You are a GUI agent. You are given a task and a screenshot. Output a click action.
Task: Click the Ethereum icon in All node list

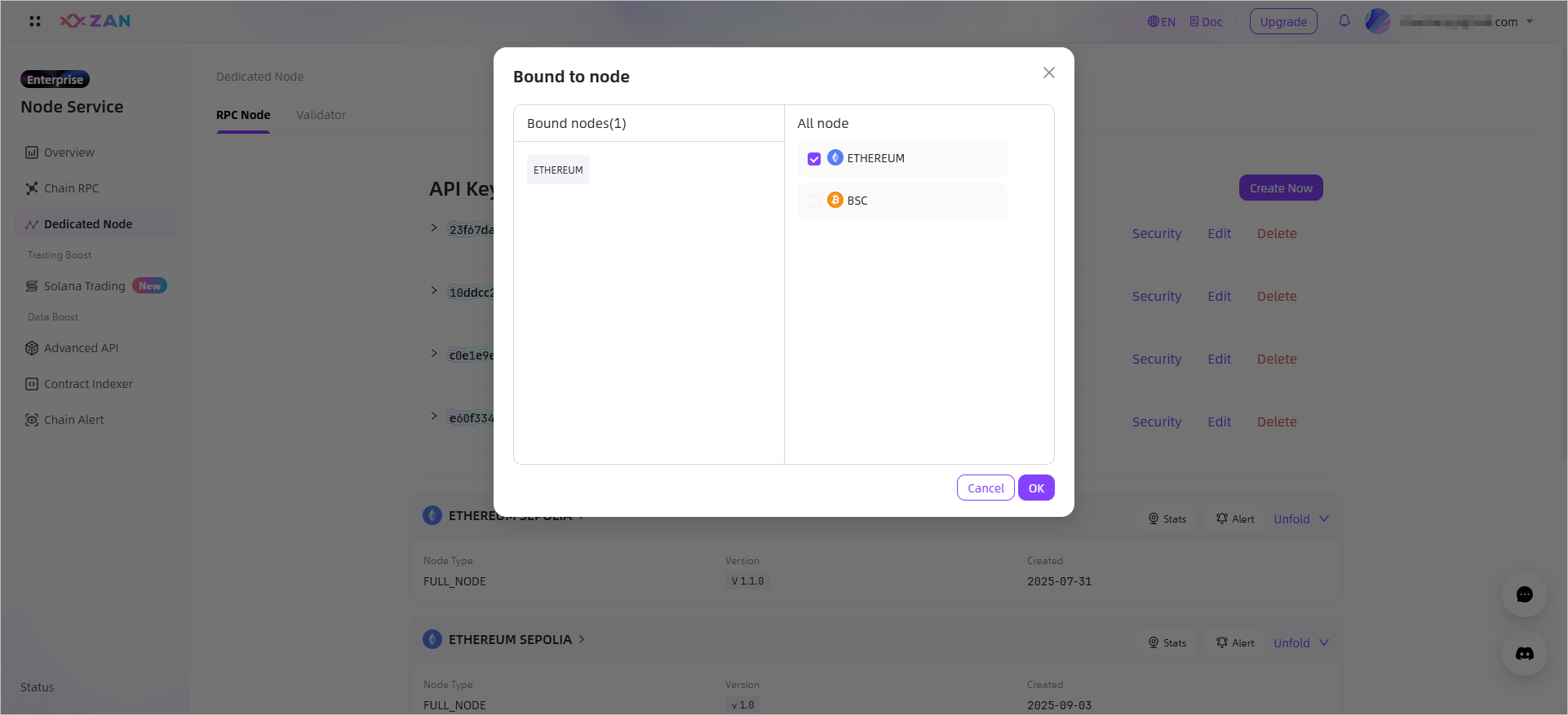[835, 158]
